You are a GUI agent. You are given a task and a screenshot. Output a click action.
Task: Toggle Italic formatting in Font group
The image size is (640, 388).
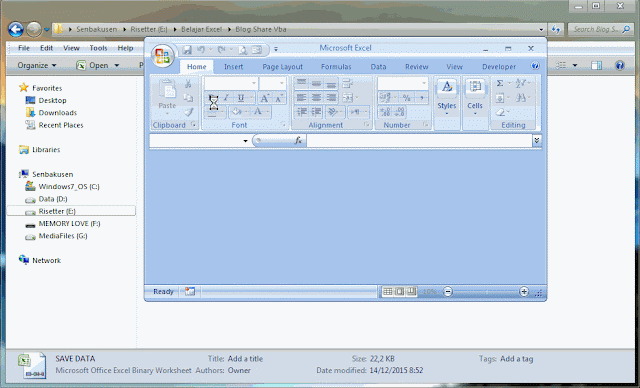click(226, 98)
